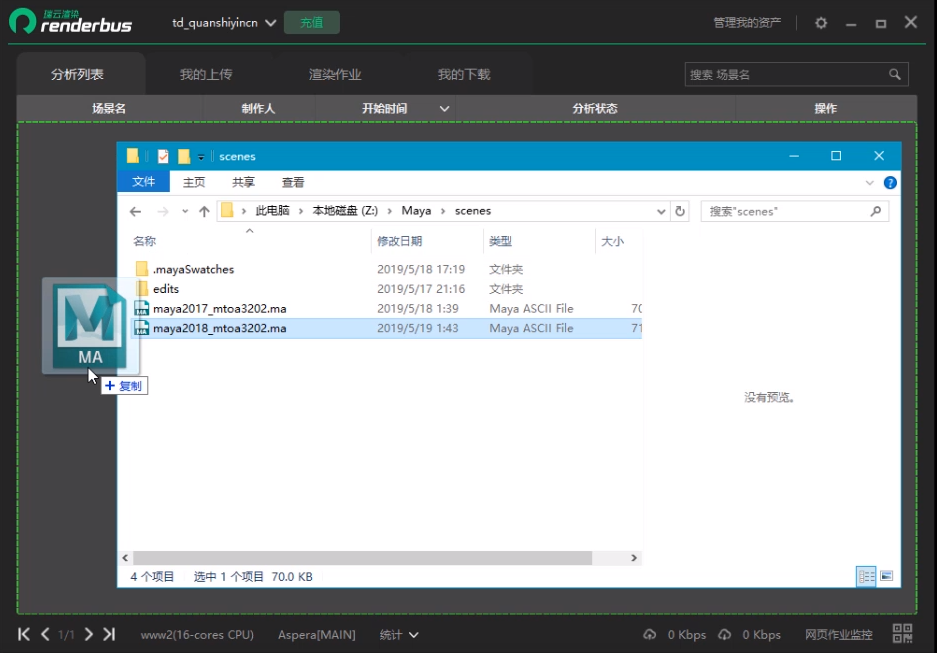937x653 pixels.
Task: Click the Renderbus logo
Action: [x=71, y=22]
